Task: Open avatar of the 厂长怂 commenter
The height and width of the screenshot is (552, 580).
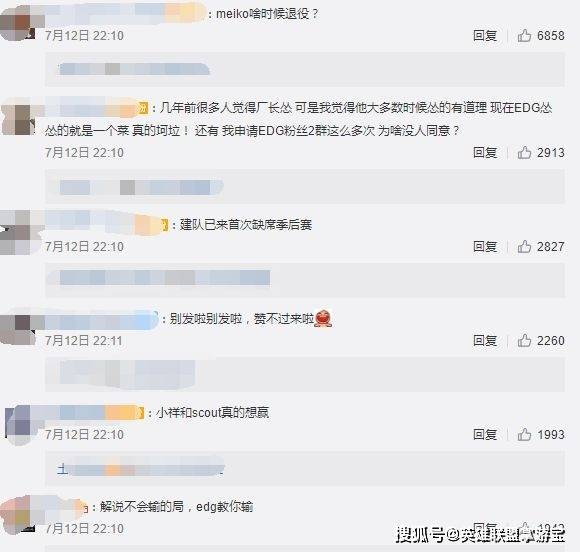Action: pos(19,118)
